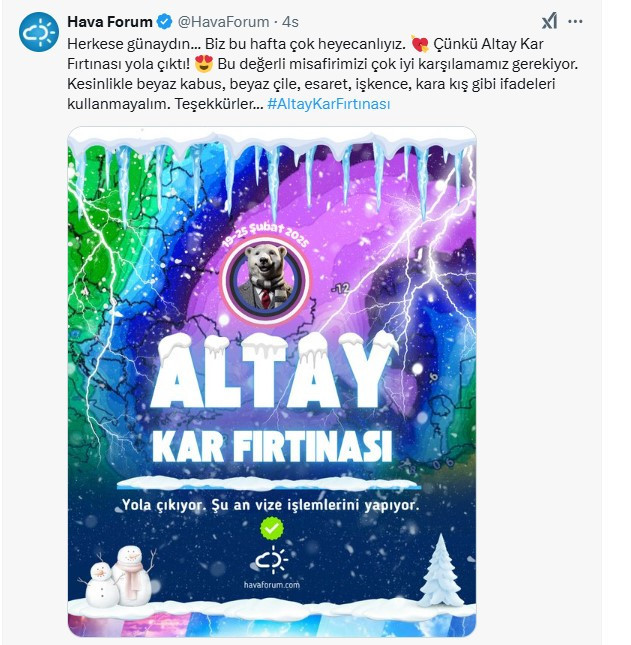Click the large ALTAY title in the image

(x=274, y=370)
